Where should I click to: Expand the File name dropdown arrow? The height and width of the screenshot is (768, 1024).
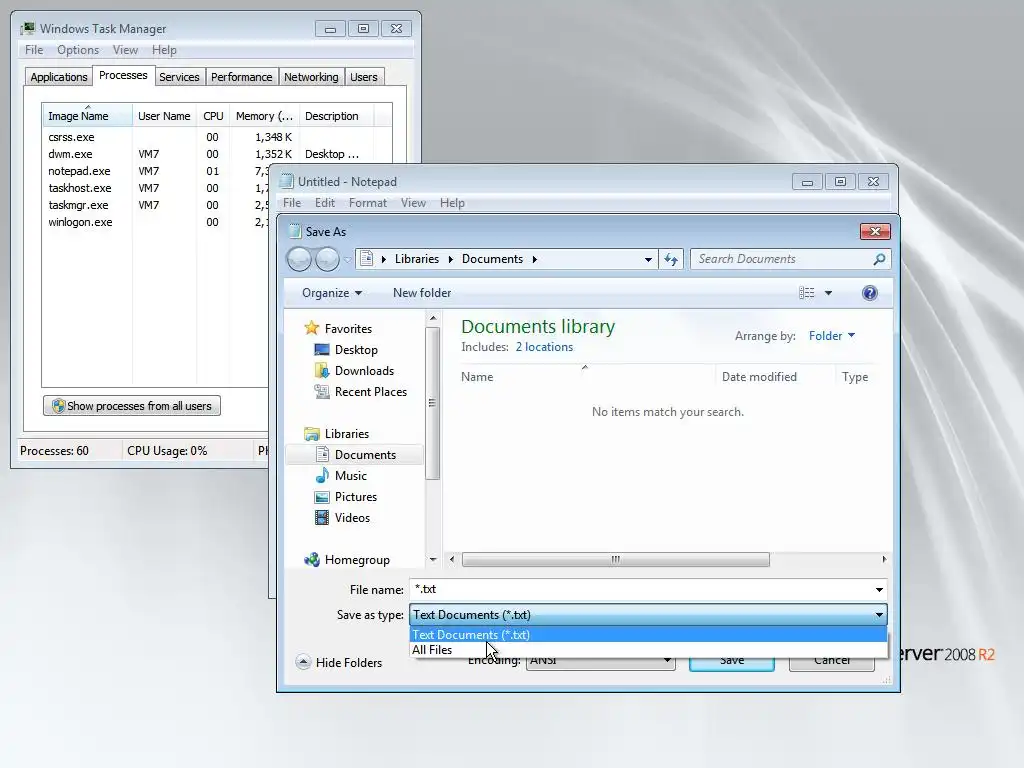[x=879, y=590]
